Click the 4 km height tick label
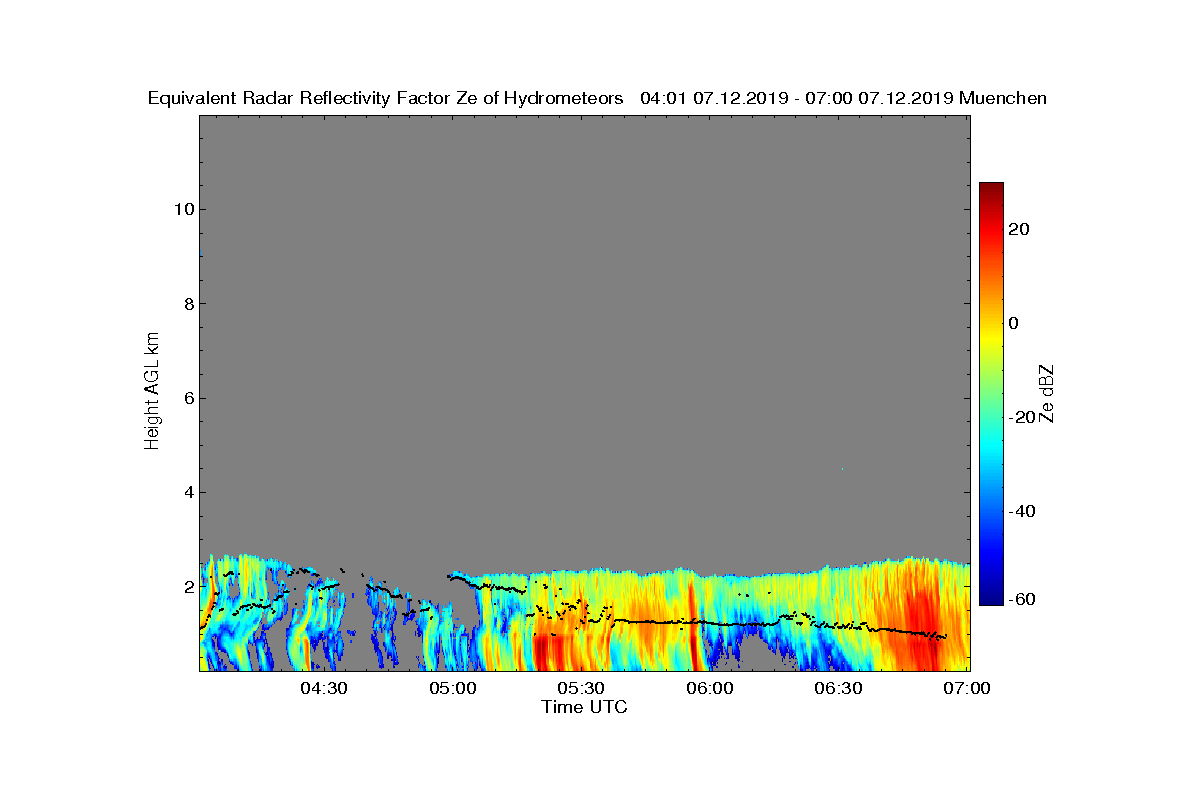The width and height of the screenshot is (1200, 800). (188, 492)
